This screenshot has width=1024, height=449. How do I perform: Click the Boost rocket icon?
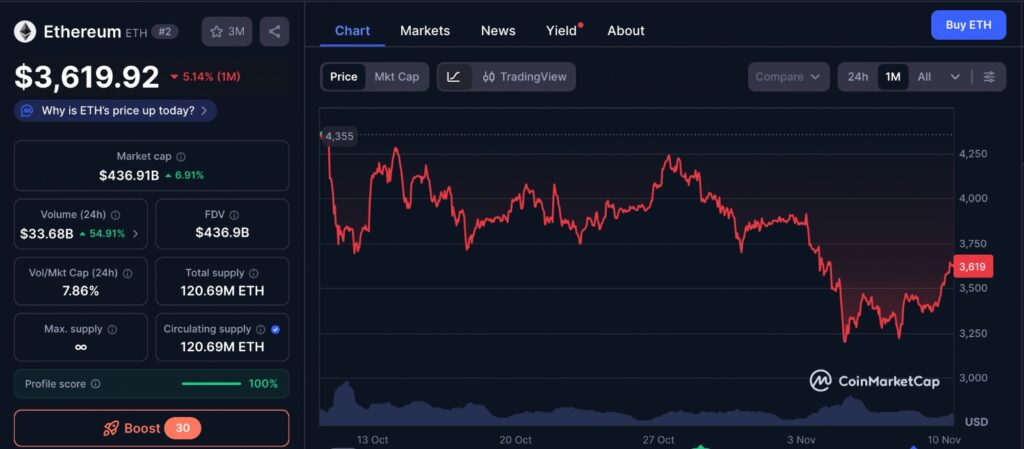(111, 429)
